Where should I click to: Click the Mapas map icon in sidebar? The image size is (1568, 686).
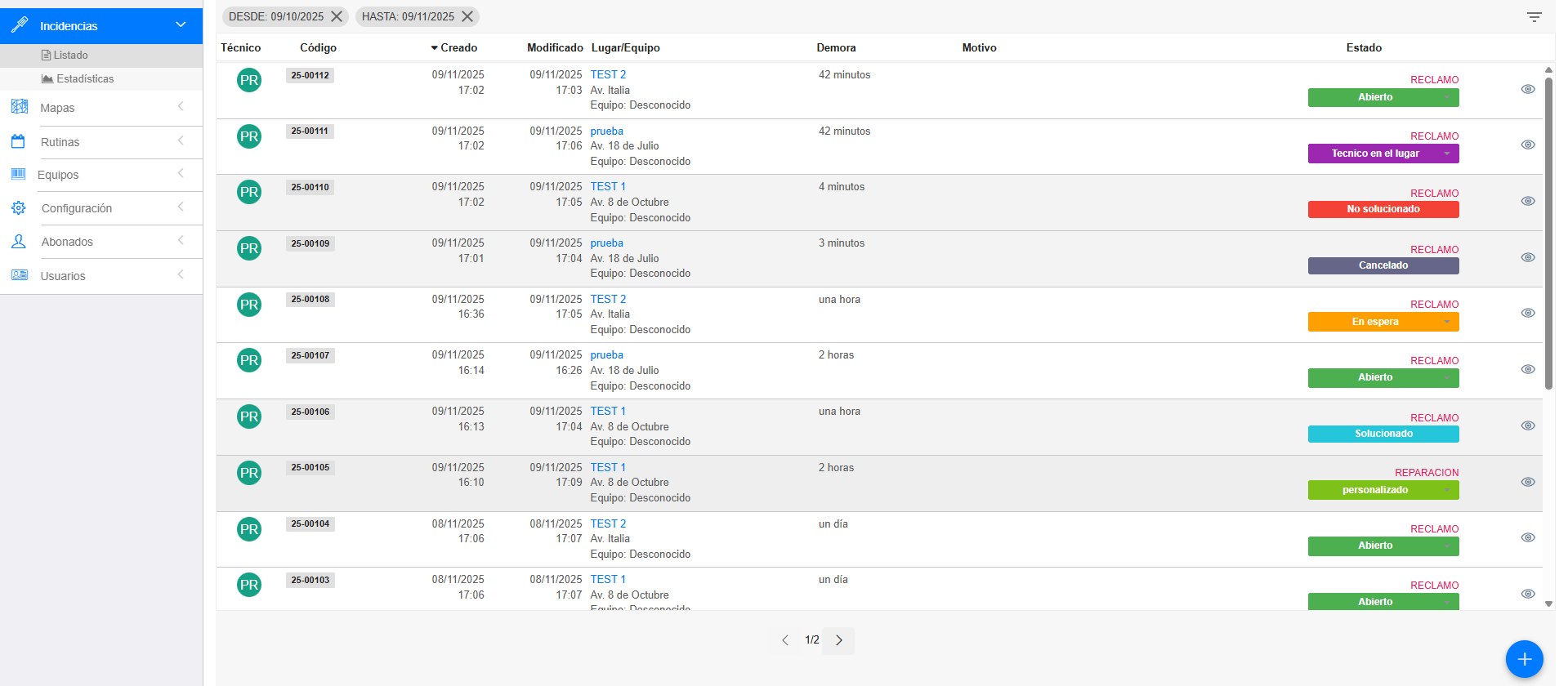tap(20, 106)
